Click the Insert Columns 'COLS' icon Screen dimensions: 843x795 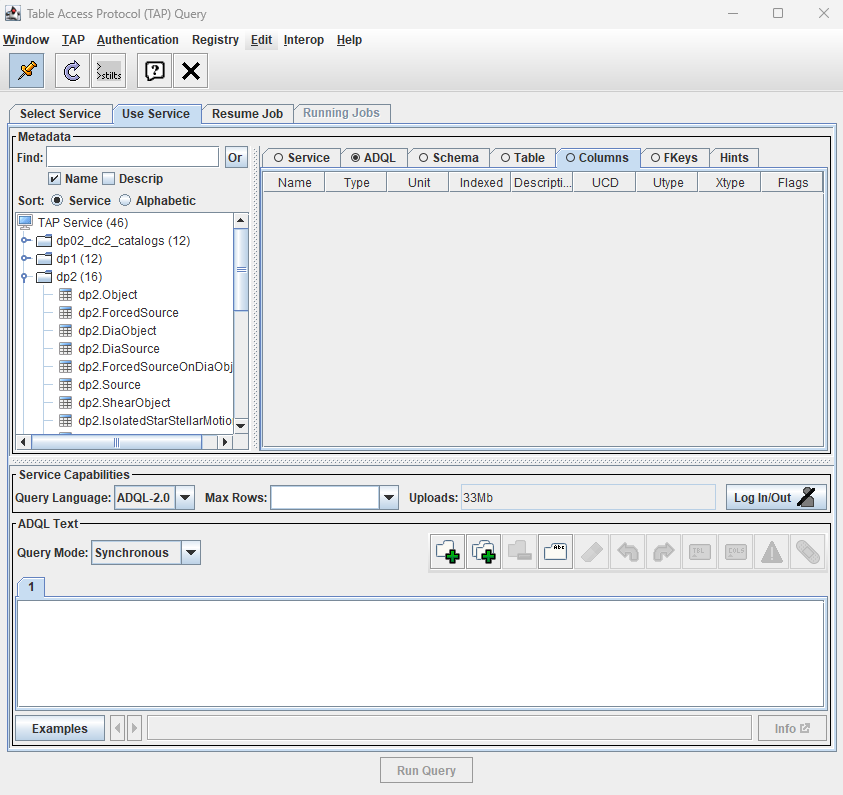coord(735,552)
